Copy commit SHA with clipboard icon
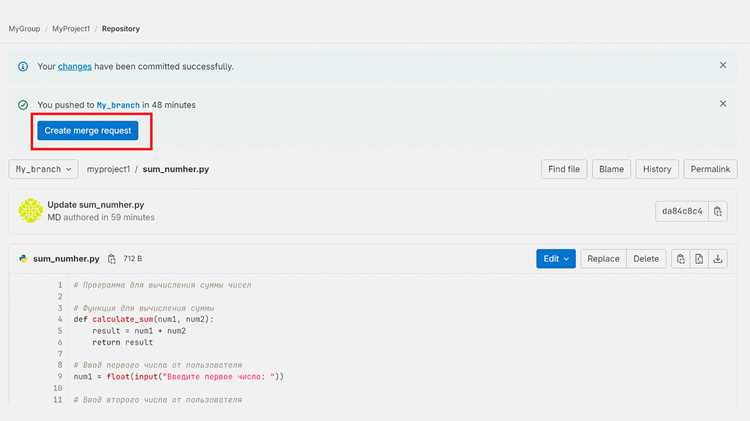The height and width of the screenshot is (421, 750). [717, 211]
